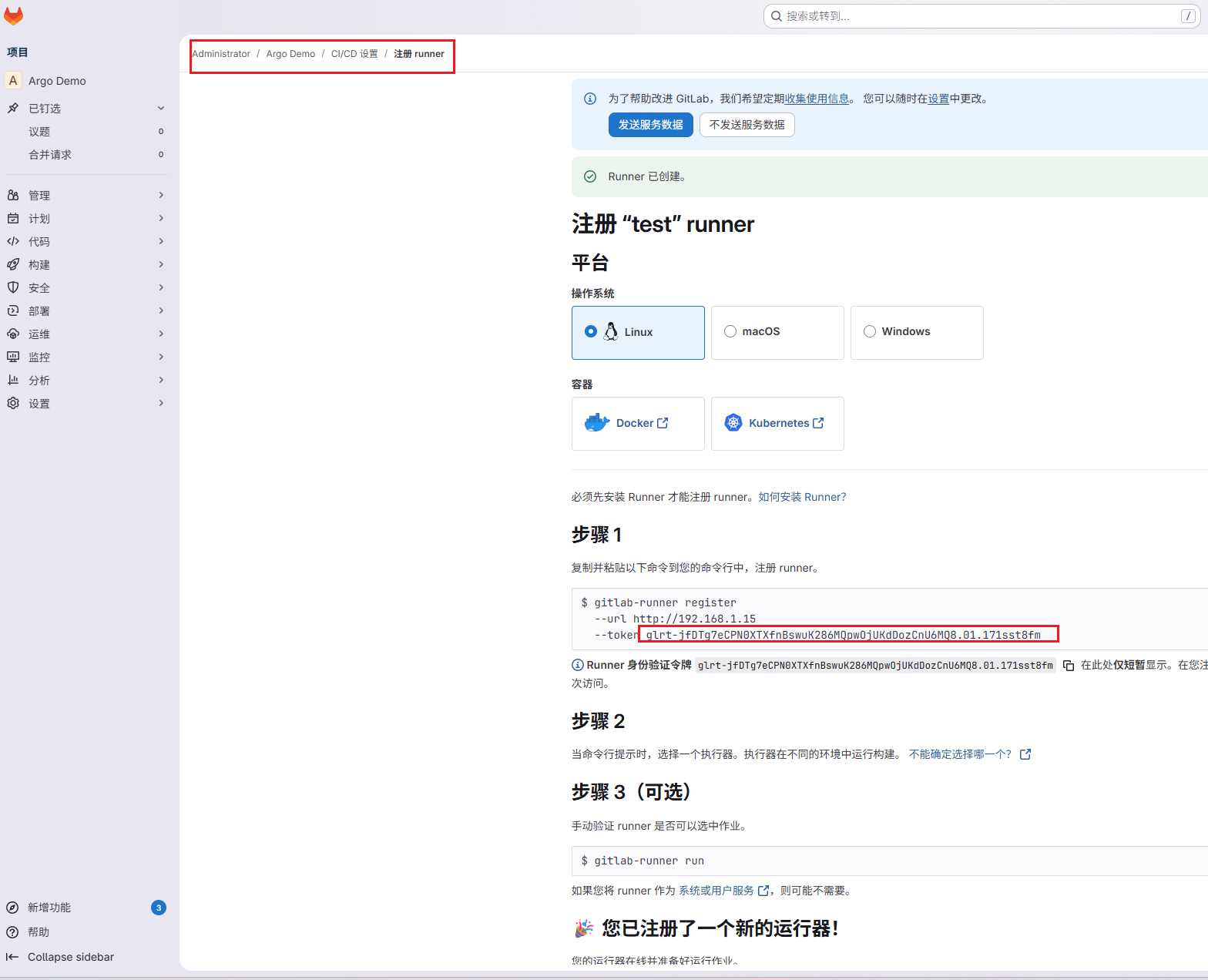This screenshot has width=1208, height=980.
Task: Click the Administrator breadcrumb link
Action: (x=221, y=54)
